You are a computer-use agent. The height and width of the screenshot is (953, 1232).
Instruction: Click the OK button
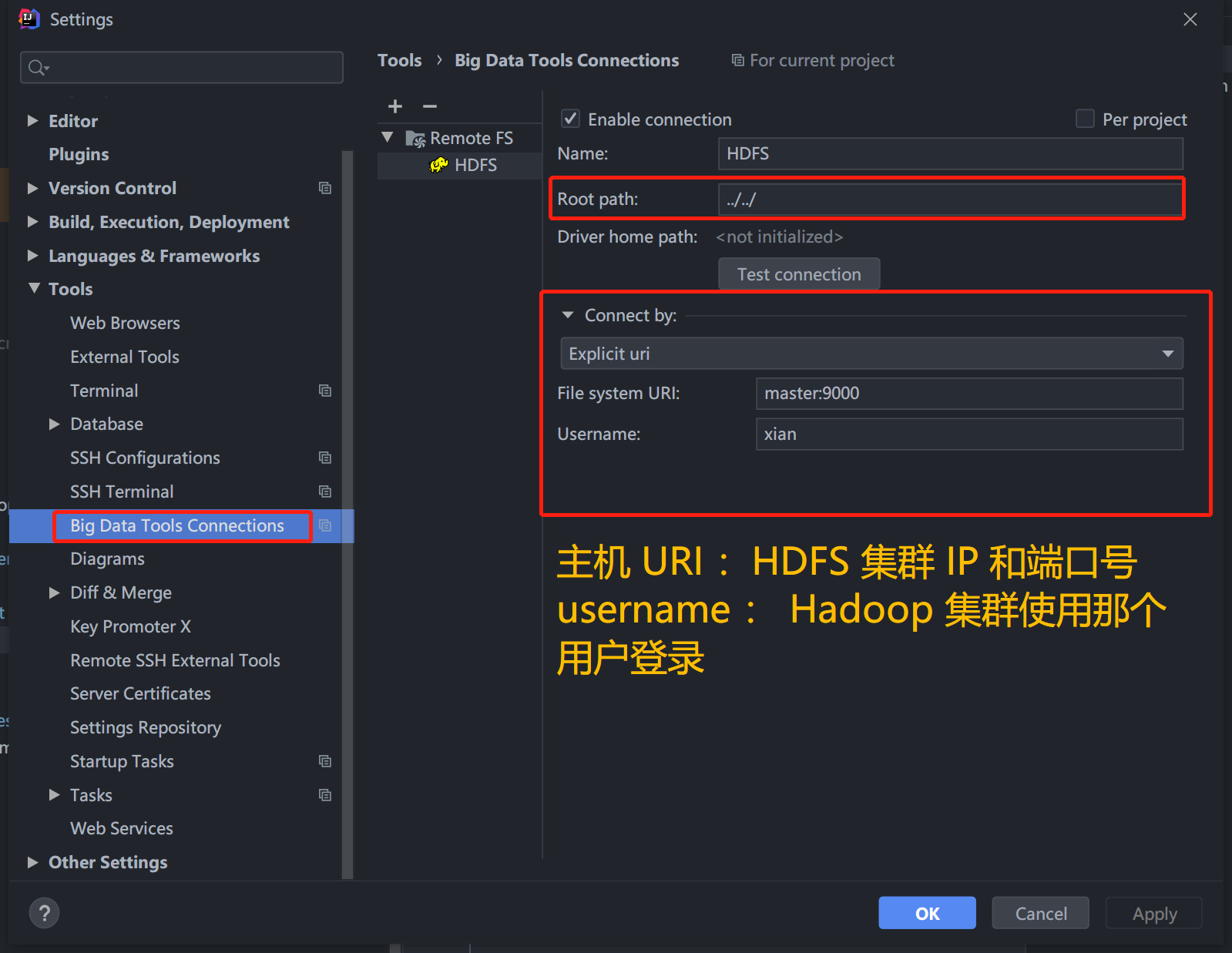[927, 913]
